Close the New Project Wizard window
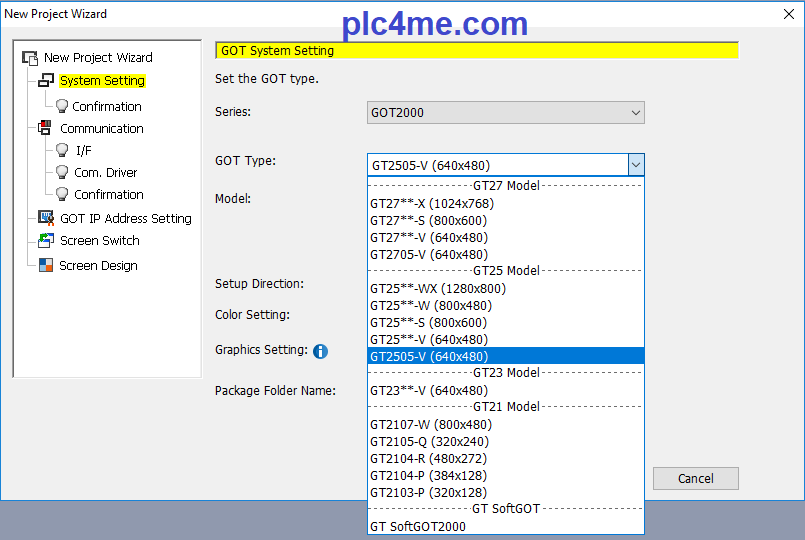The image size is (805, 540). [x=785, y=14]
